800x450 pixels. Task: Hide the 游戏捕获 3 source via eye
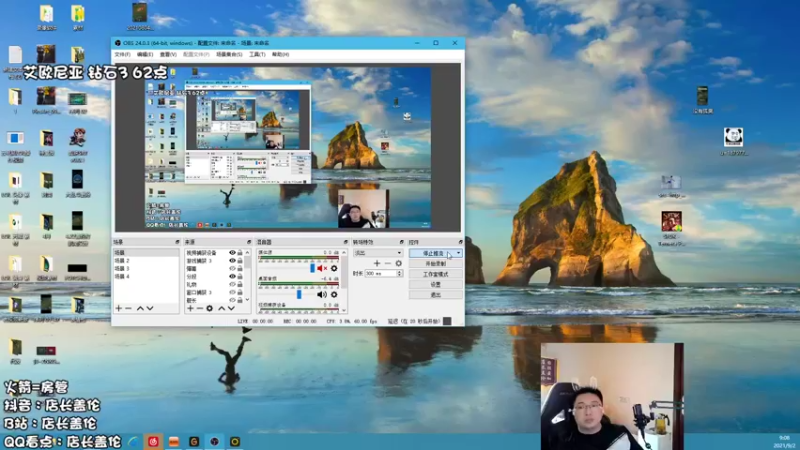(x=232, y=261)
